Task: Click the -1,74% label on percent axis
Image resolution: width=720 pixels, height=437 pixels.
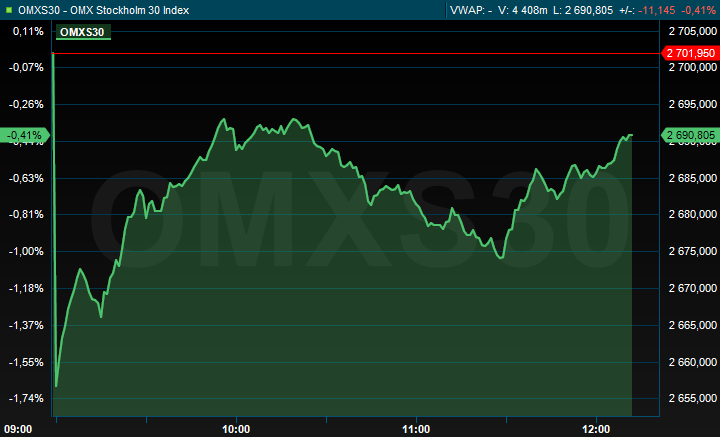Action: click(25, 399)
